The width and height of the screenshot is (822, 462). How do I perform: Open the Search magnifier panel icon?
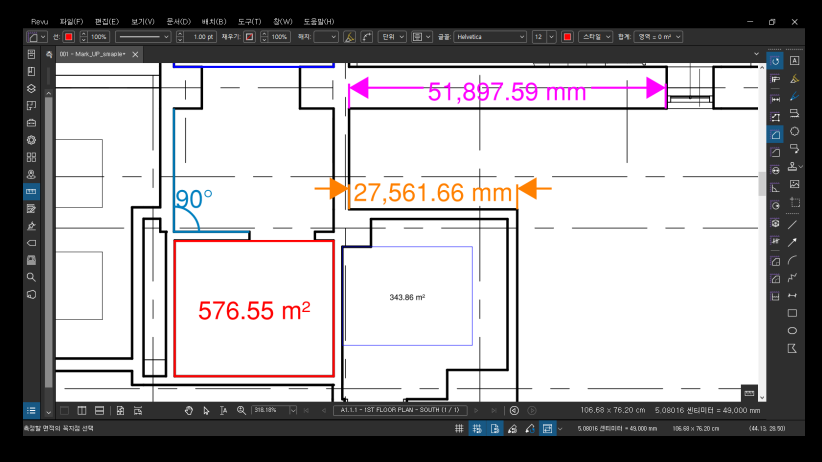click(x=31, y=277)
